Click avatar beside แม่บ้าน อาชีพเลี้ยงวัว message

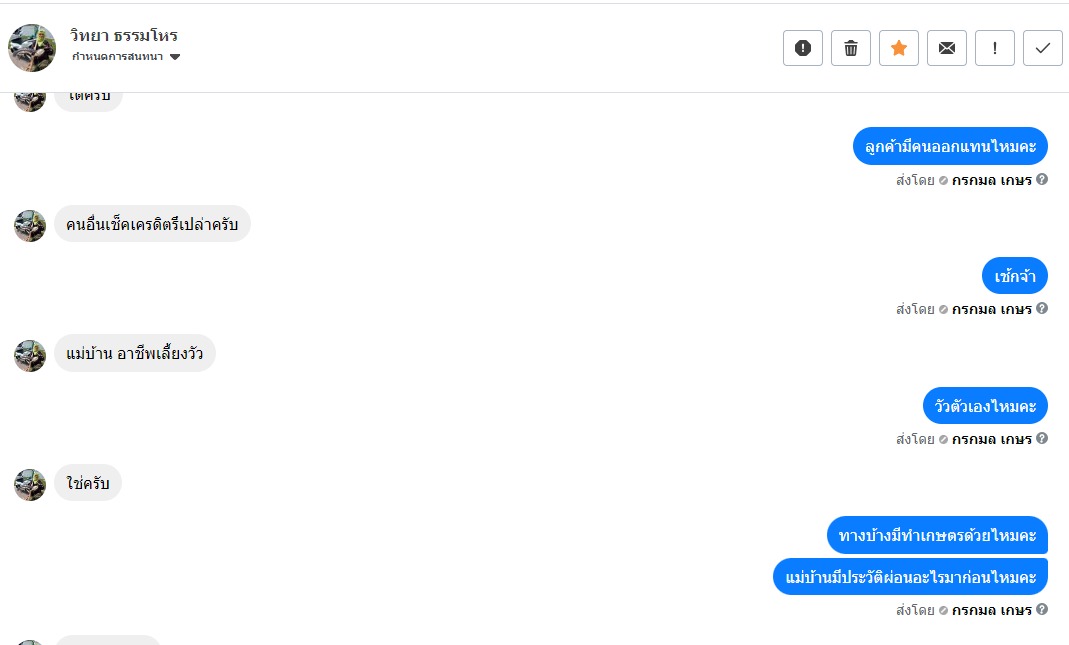30,355
